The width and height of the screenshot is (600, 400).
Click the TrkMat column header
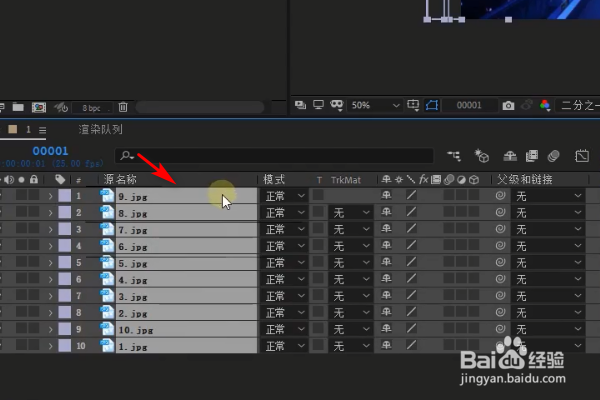coord(346,180)
